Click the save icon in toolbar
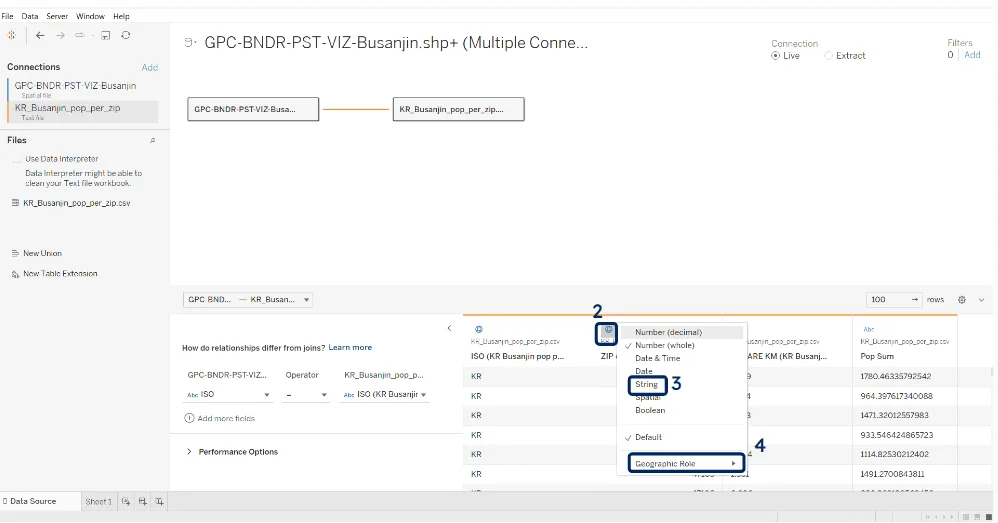 click(105, 35)
